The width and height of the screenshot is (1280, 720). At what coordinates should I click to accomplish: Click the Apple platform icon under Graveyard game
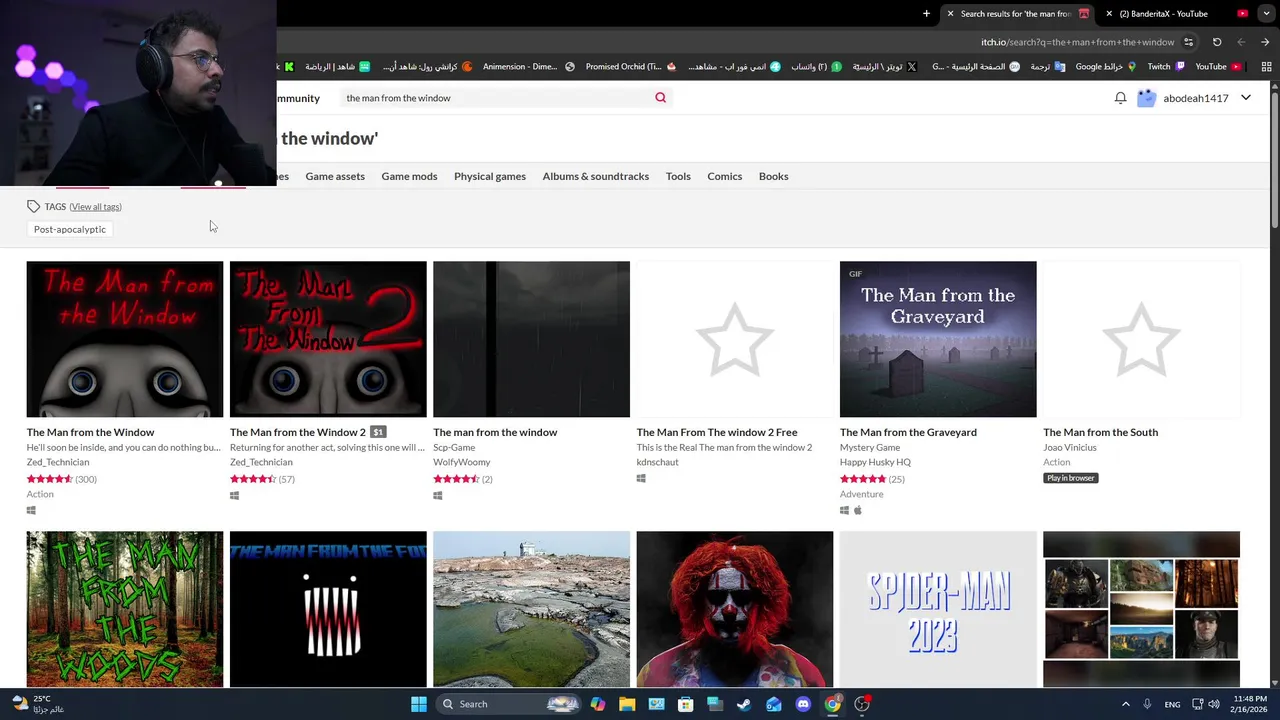click(x=857, y=510)
